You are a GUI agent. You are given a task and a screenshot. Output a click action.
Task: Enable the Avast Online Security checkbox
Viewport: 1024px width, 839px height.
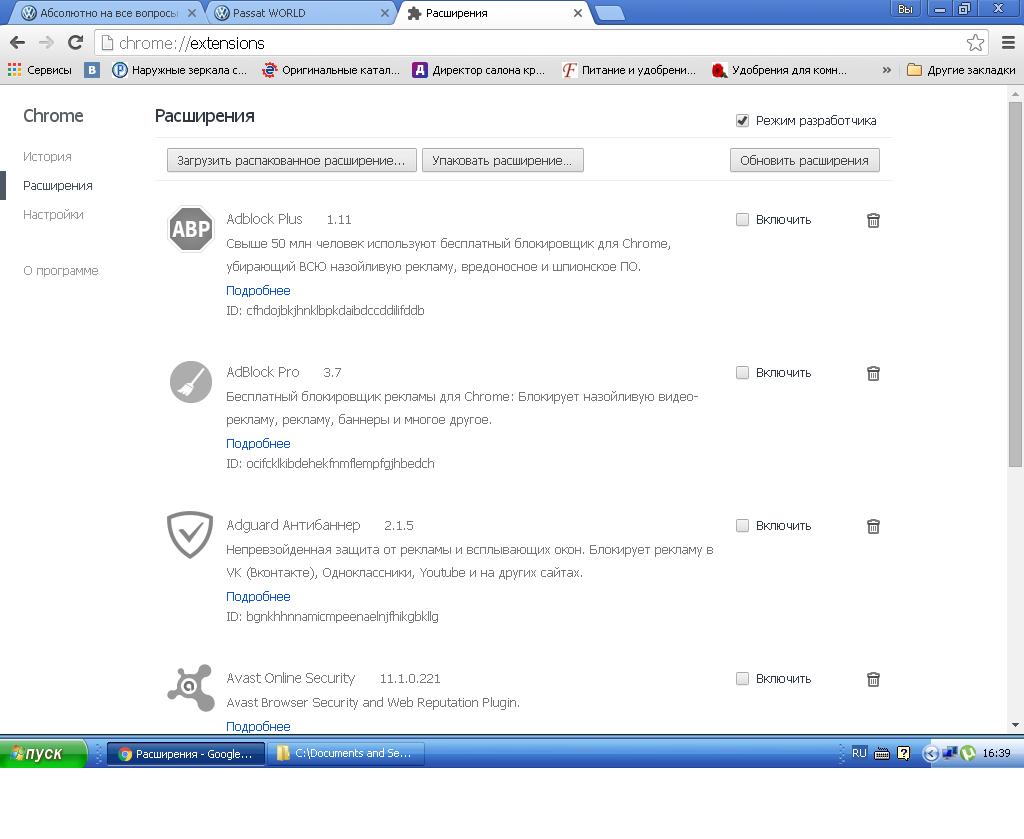(x=742, y=678)
